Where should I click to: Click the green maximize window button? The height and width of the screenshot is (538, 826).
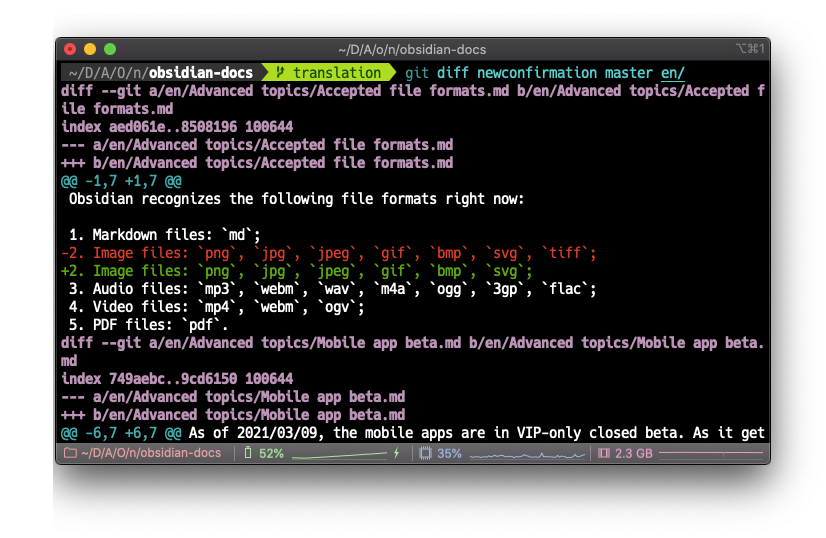[110, 49]
